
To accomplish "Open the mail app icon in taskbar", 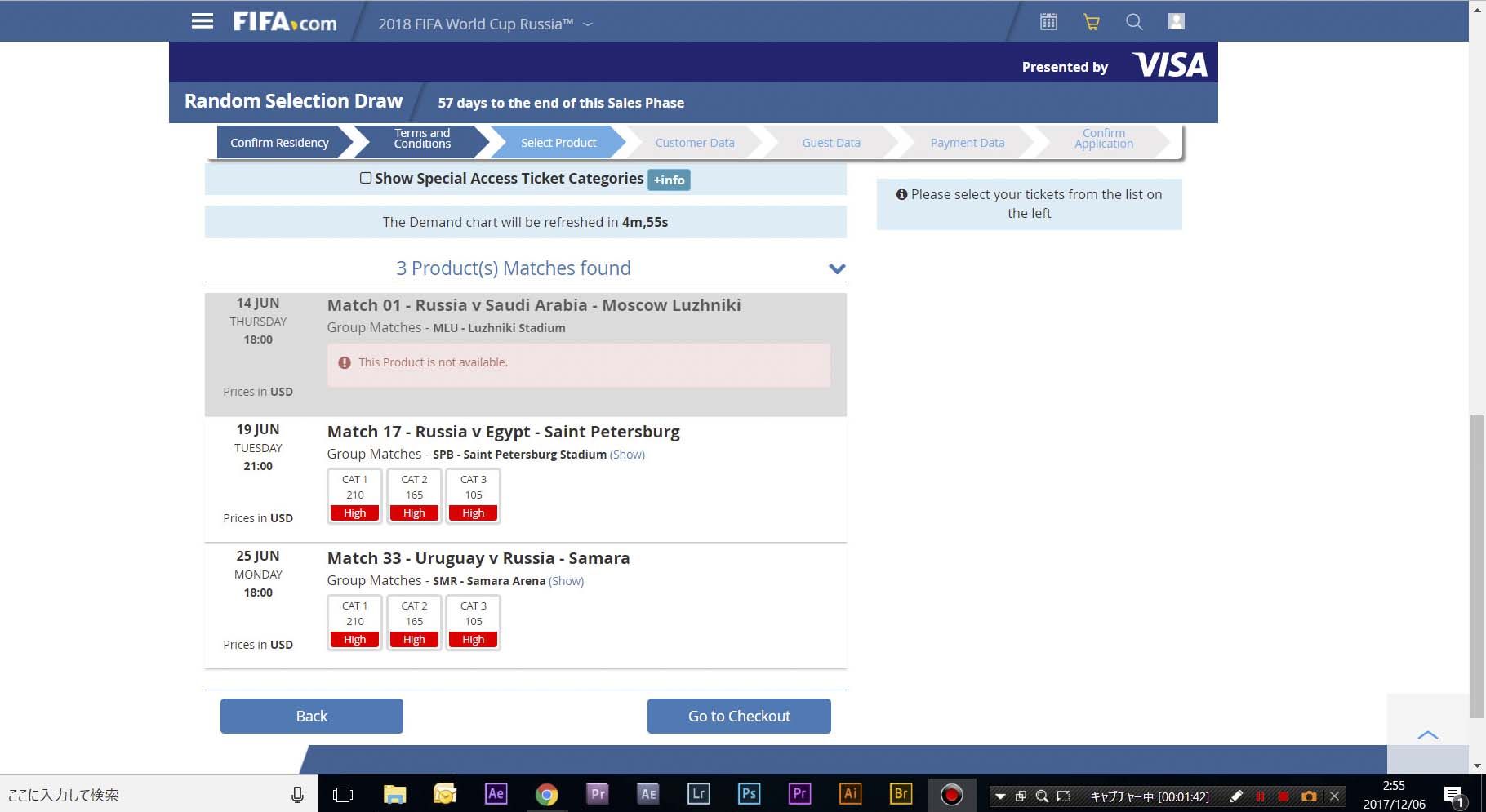I will point(445,794).
